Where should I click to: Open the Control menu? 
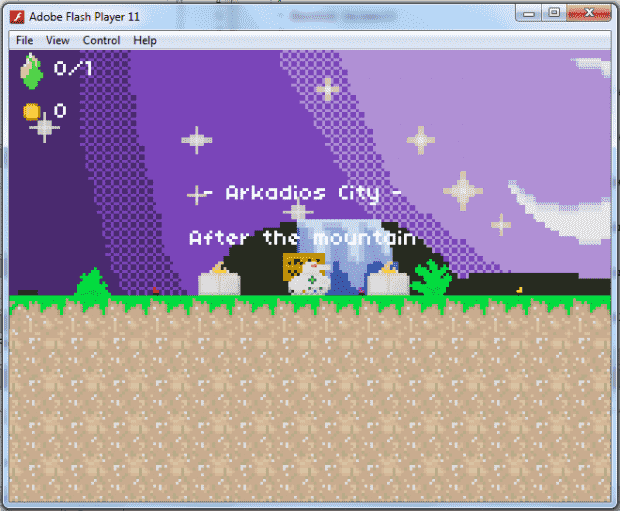coord(102,40)
